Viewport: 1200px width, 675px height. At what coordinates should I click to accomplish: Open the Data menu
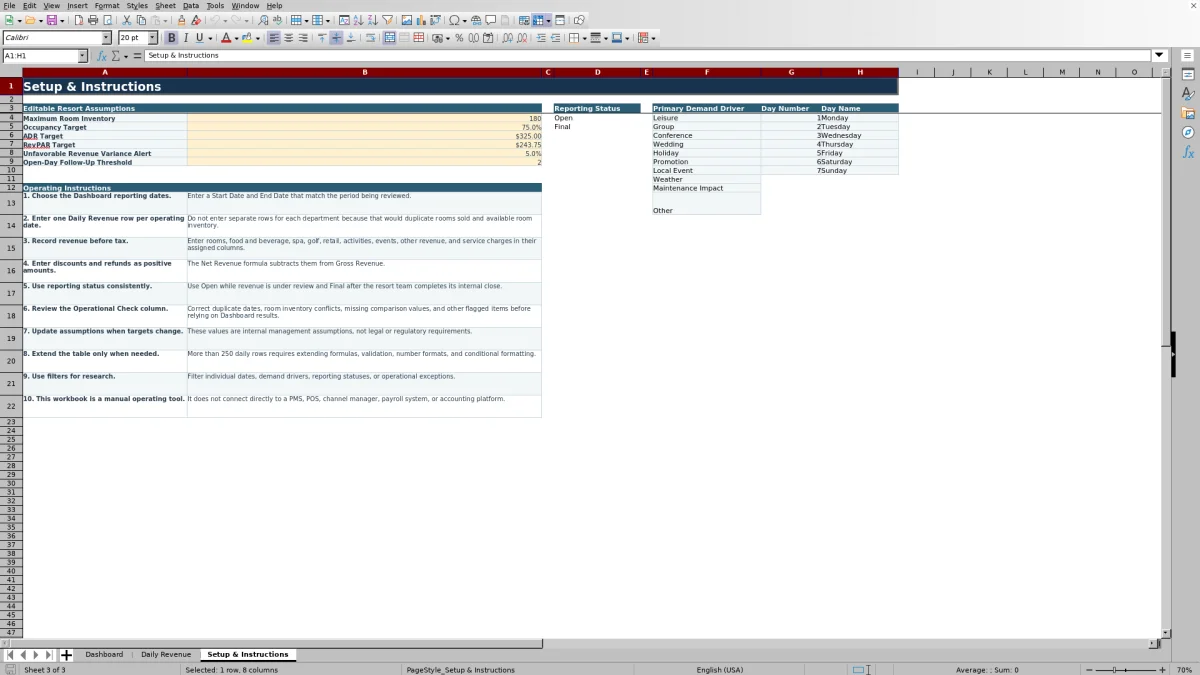pyautogui.click(x=190, y=6)
